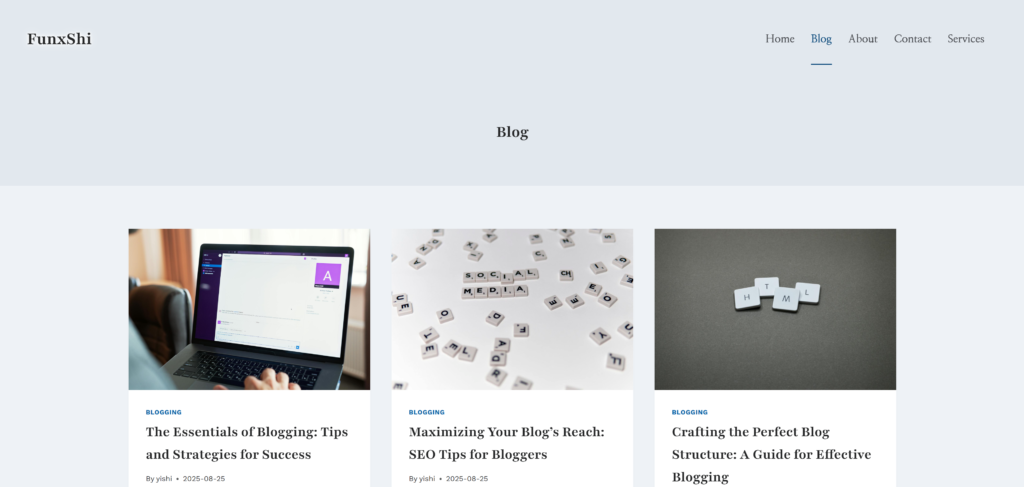
Task: Click the Blogging category above Essentials post
Action: coord(164,413)
